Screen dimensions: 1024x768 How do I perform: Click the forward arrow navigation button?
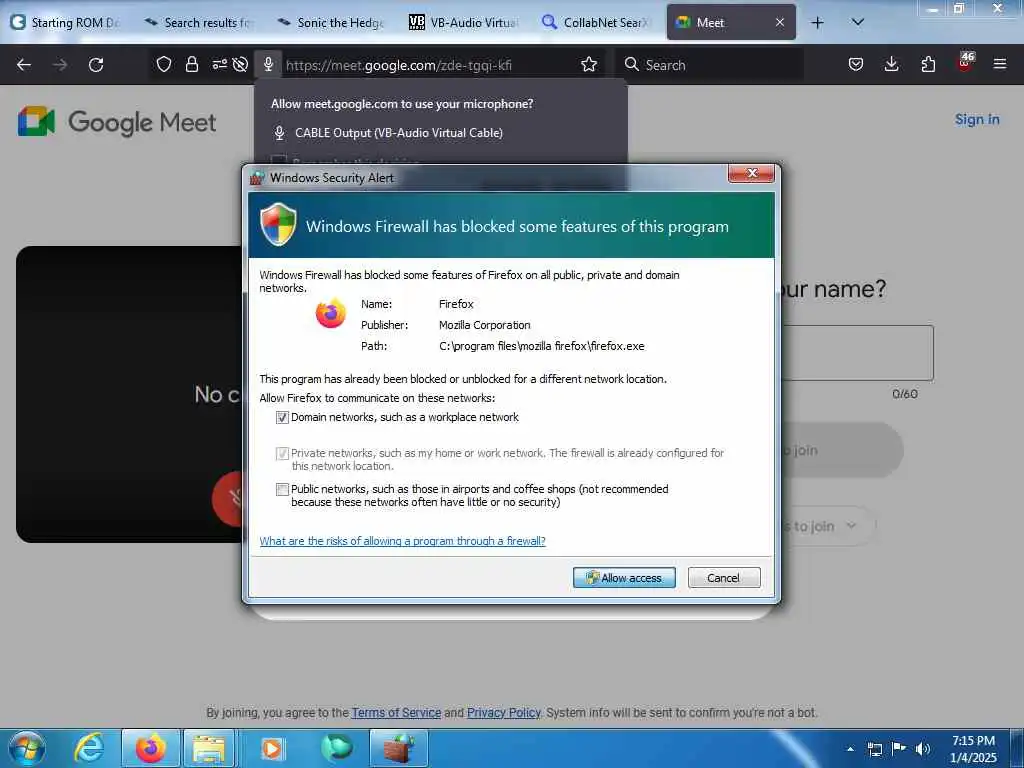(60, 65)
